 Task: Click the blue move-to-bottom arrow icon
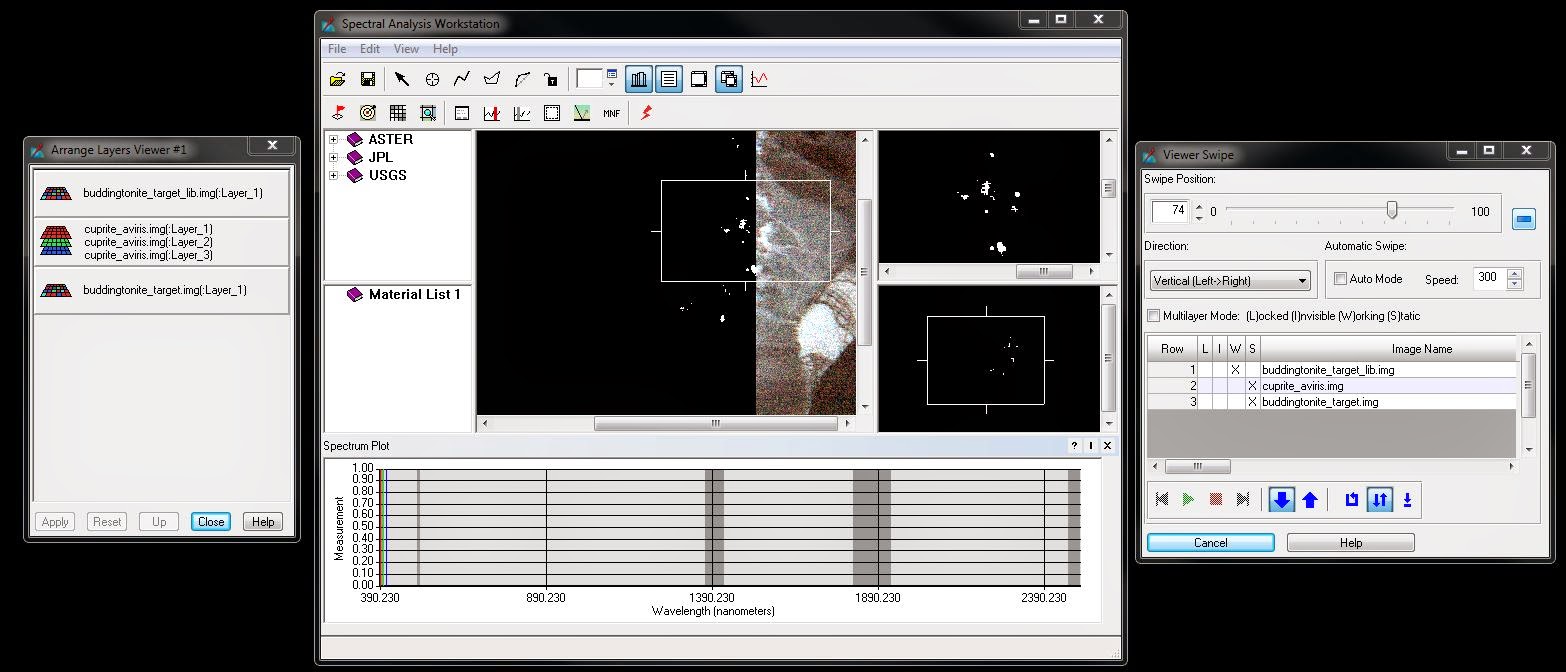click(1407, 499)
